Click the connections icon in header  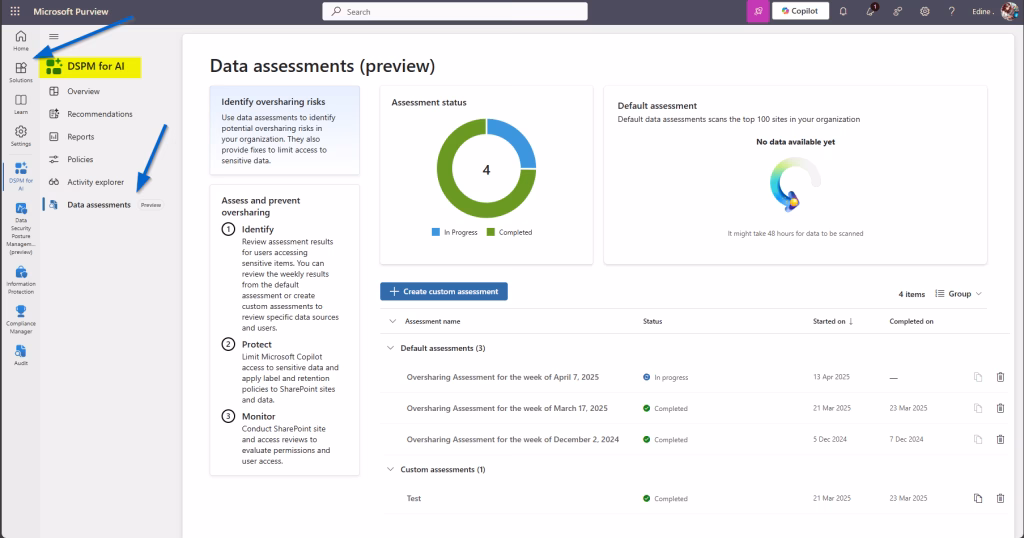tap(897, 11)
